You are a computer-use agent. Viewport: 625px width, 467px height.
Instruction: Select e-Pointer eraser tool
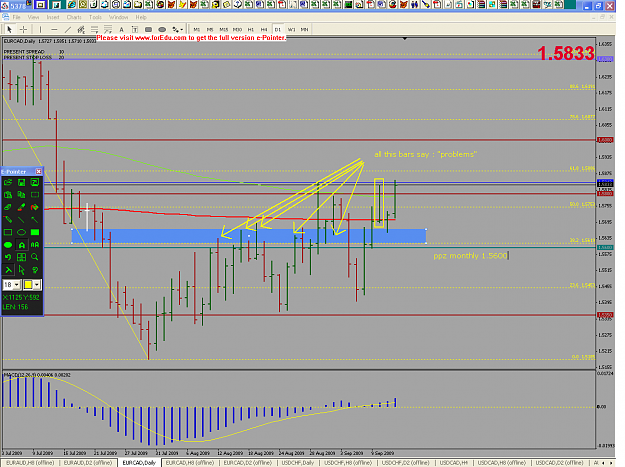[8, 207]
